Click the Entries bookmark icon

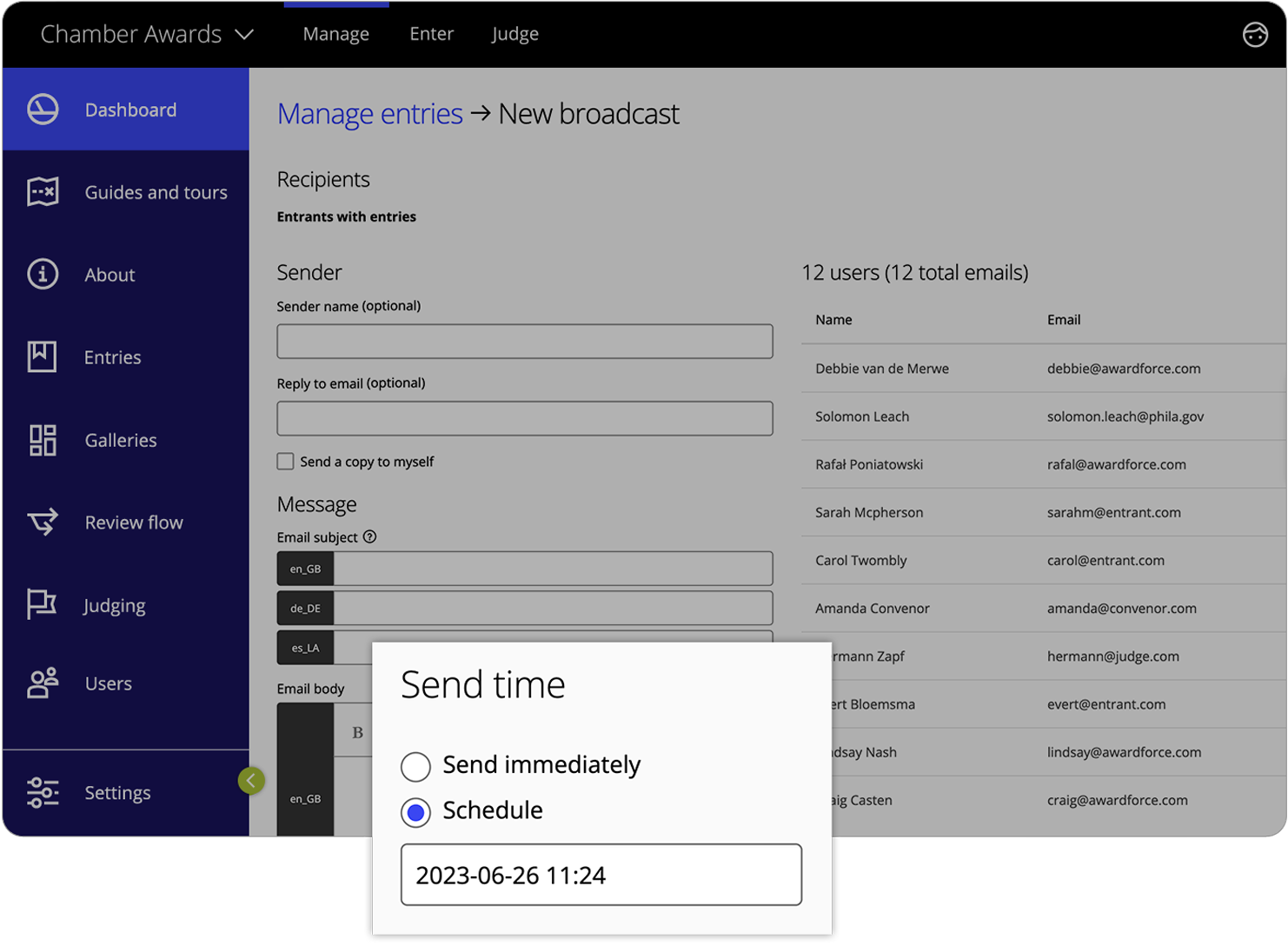coord(42,356)
